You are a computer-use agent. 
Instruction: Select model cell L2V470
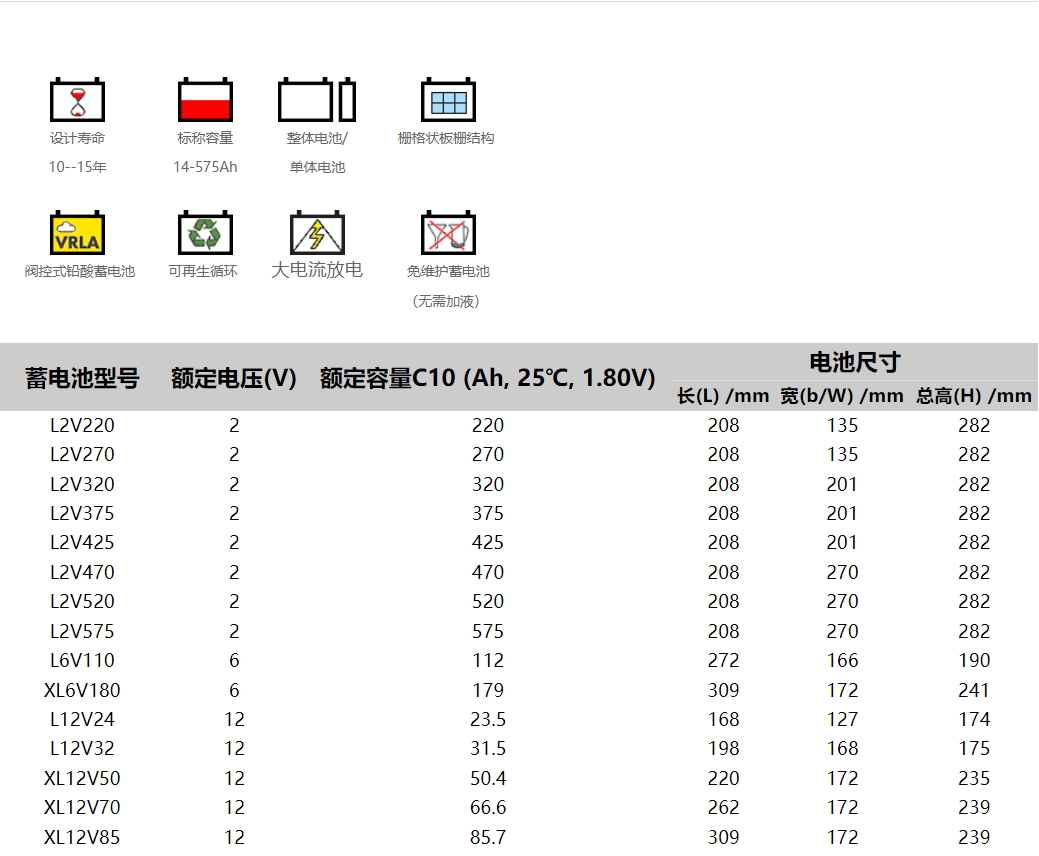[x=82, y=572]
